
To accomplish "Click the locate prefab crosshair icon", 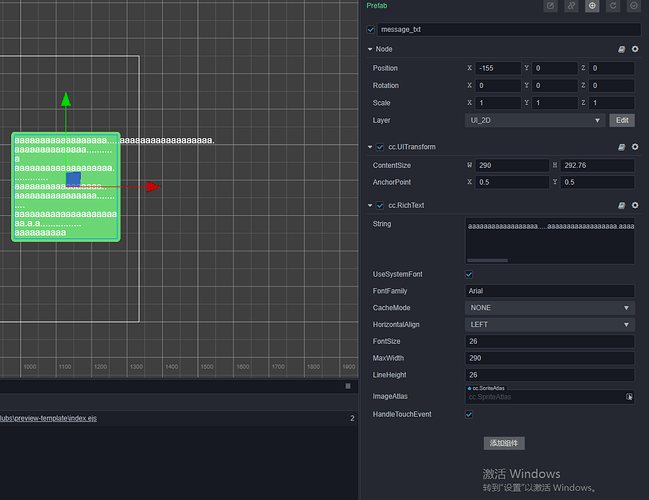I will click(592, 6).
